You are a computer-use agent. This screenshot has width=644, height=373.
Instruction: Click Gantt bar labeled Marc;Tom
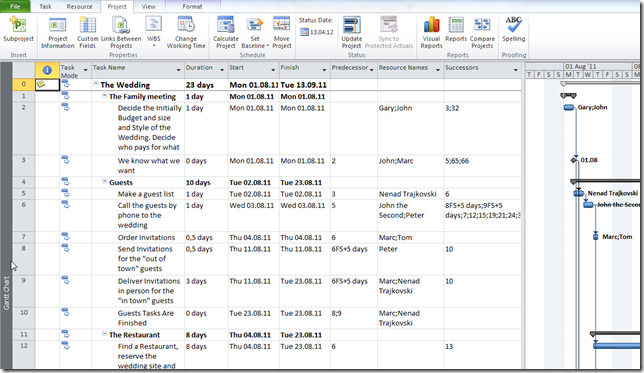[x=596, y=237]
